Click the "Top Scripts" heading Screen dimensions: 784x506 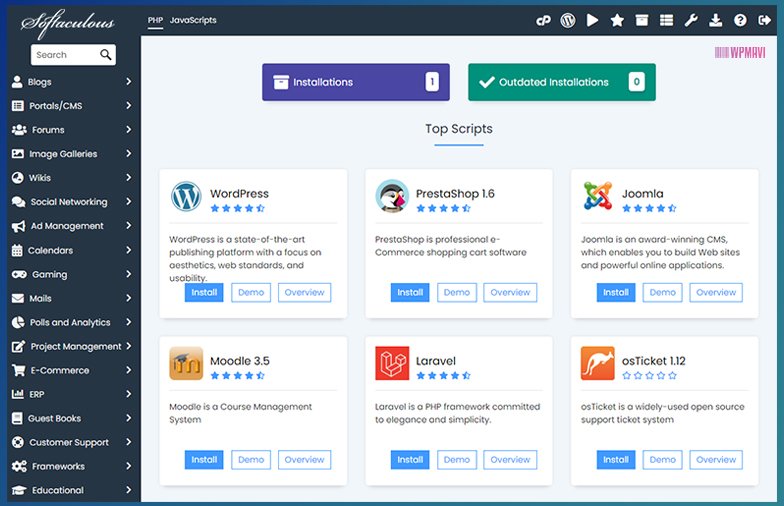[459, 129]
